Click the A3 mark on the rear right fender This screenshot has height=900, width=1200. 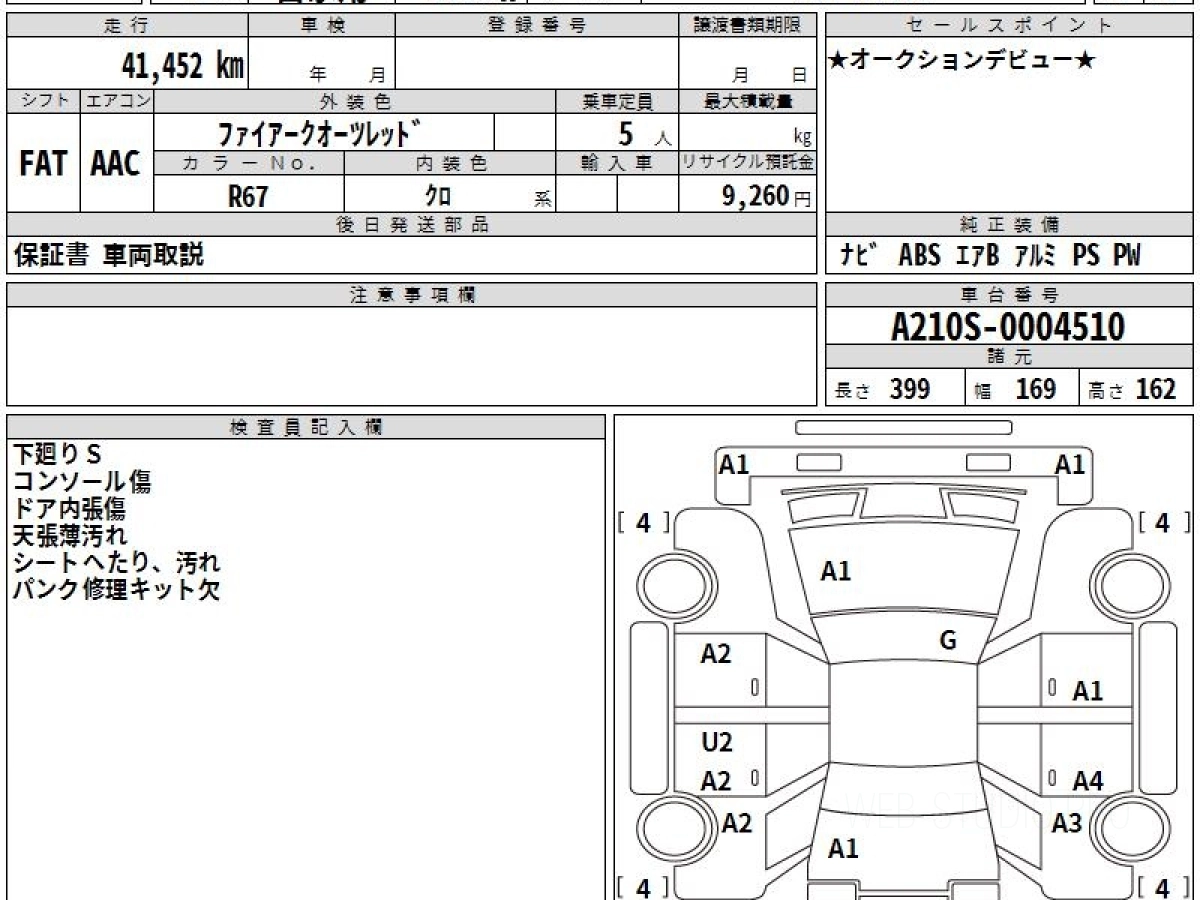(1067, 823)
